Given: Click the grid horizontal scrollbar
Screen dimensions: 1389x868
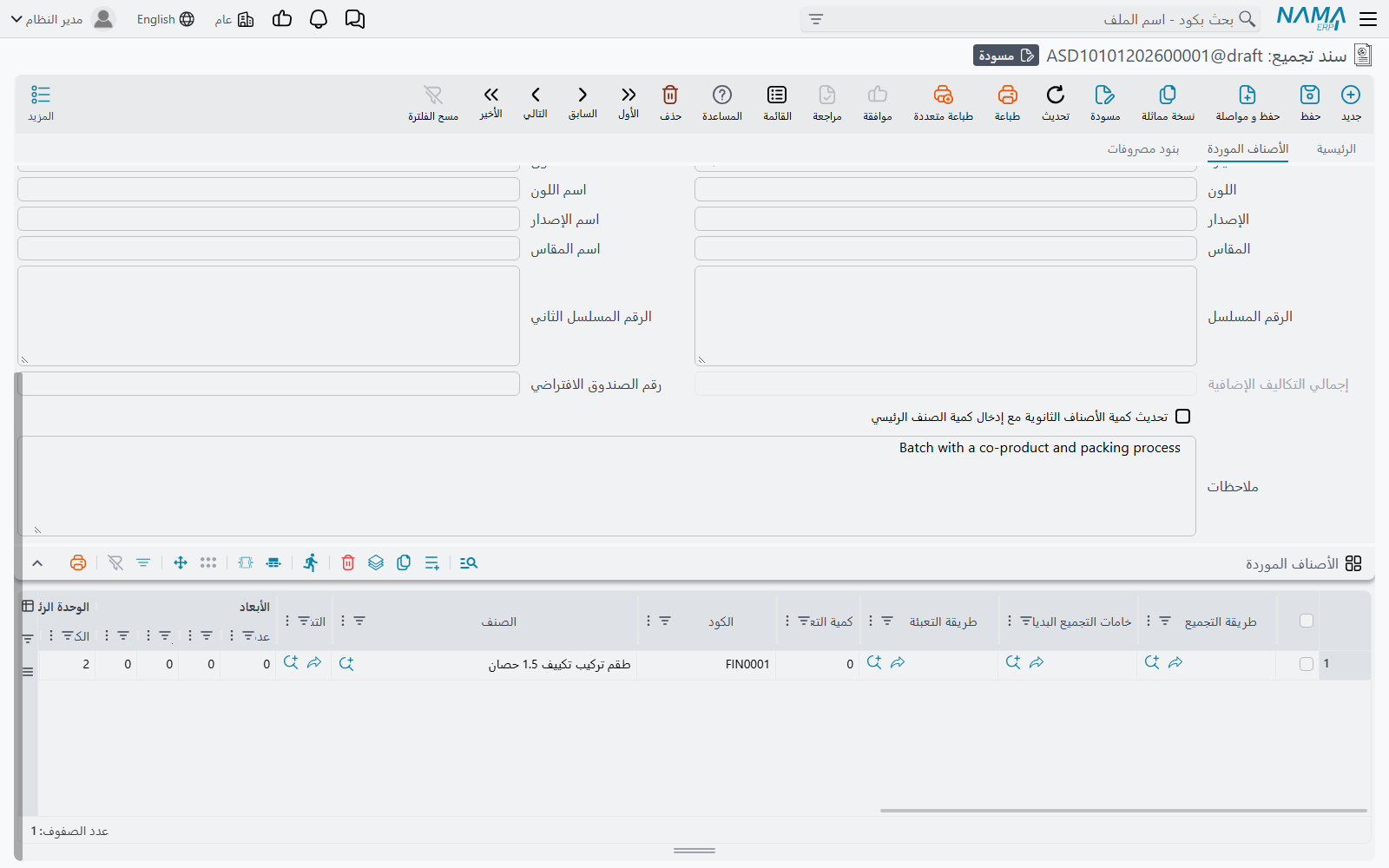Looking at the screenshot, I should click(1123, 811).
